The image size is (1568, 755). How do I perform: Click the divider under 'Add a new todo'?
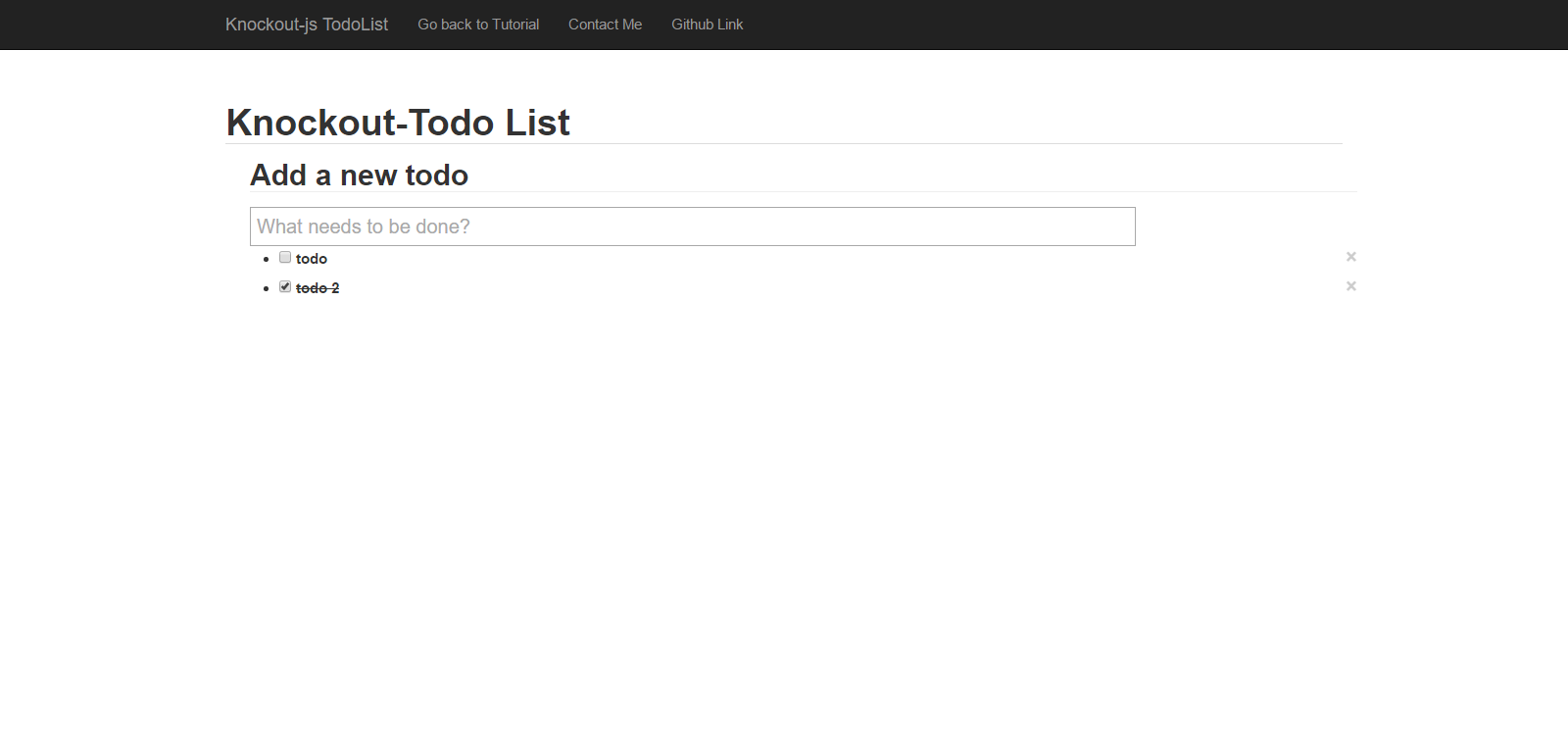pyautogui.click(x=804, y=191)
